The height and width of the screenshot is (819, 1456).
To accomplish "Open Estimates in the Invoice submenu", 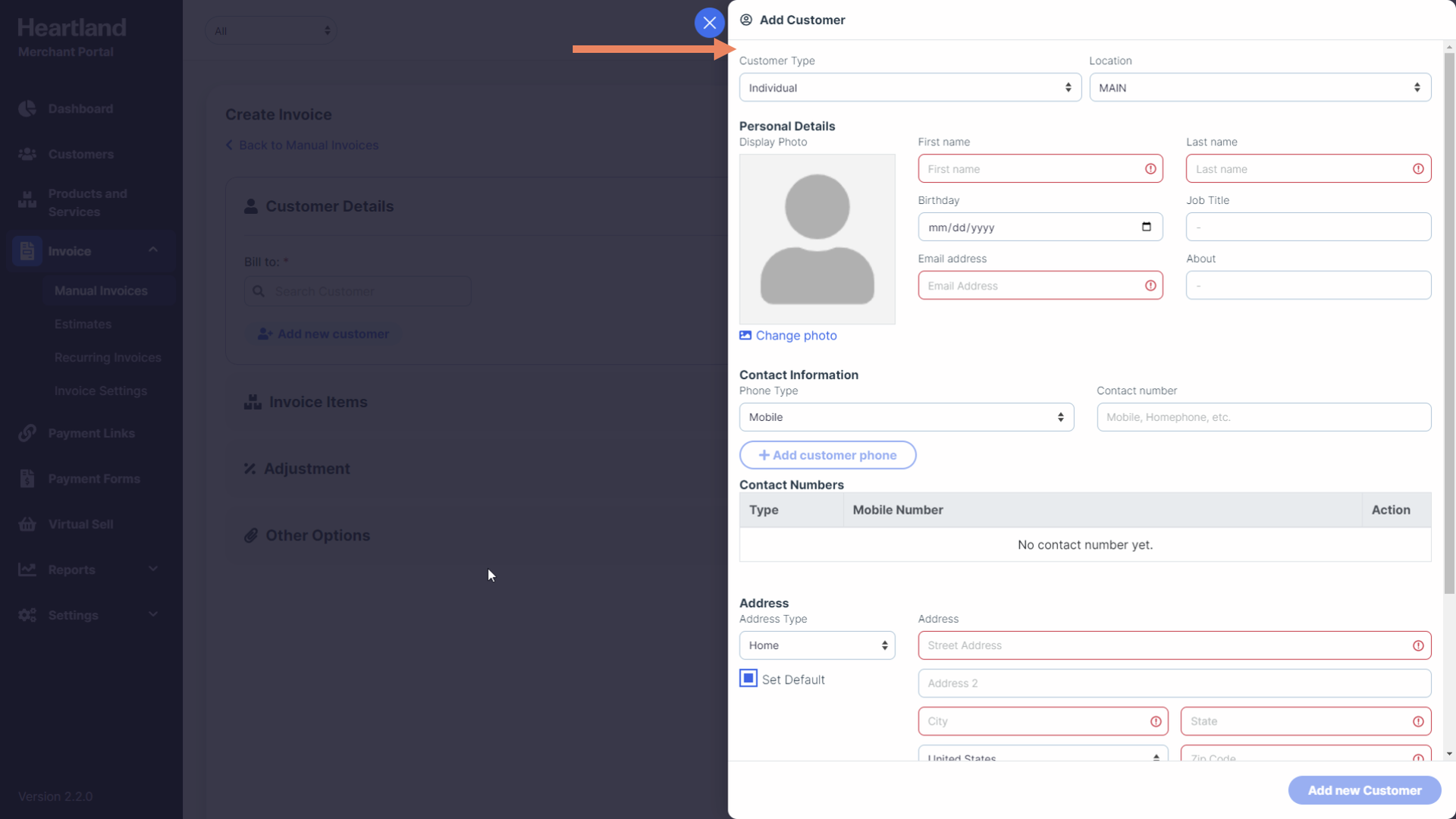I will tap(83, 324).
